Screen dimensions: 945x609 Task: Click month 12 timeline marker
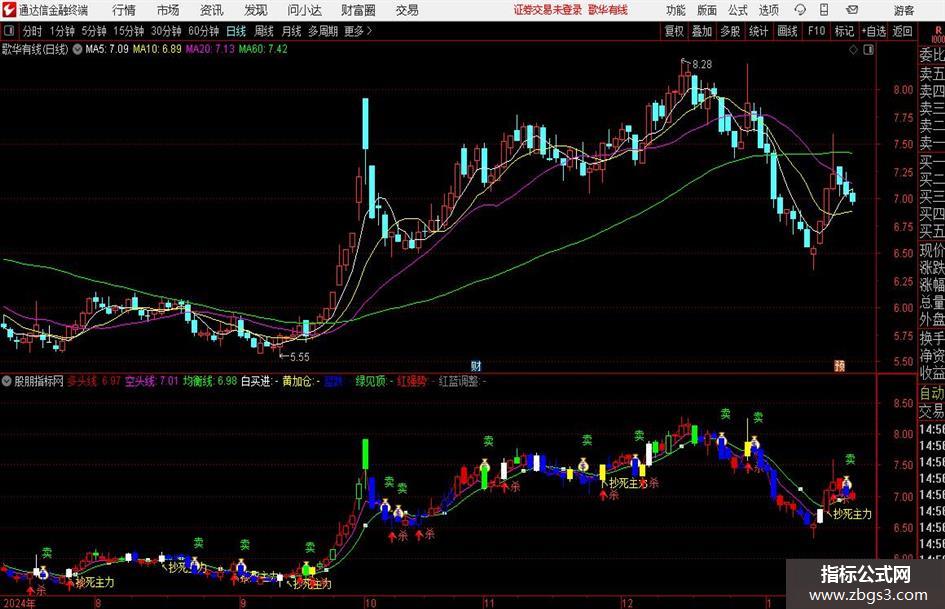(x=628, y=603)
